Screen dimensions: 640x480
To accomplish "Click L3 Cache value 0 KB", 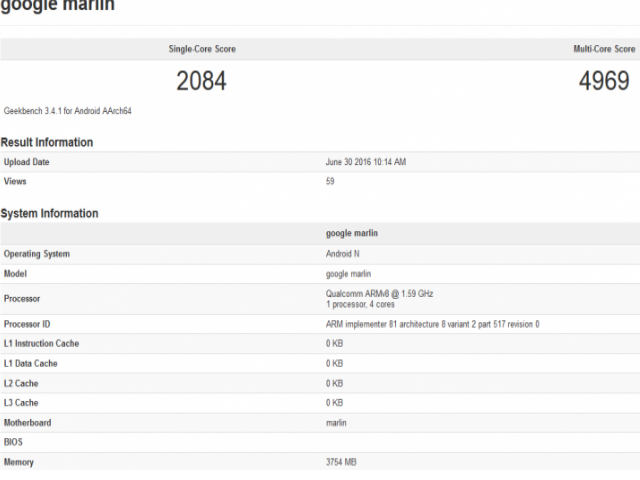I will pyautogui.click(x=334, y=403).
